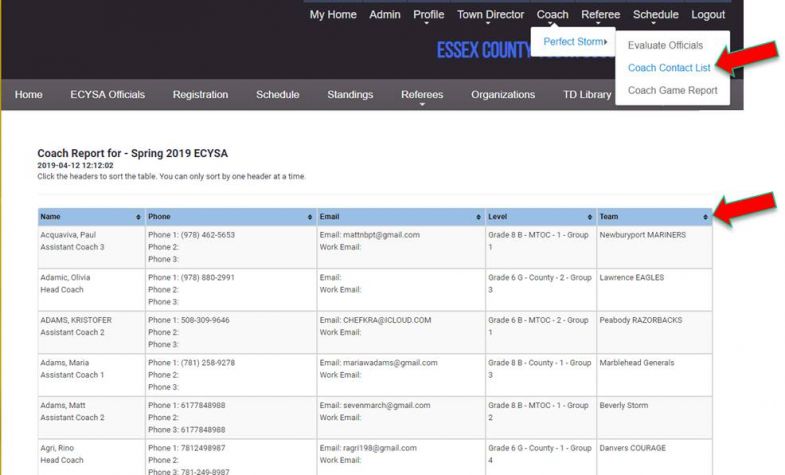The image size is (785, 475).
Task: Click the name Acquaviva, Paul
Action: click(x=68, y=235)
